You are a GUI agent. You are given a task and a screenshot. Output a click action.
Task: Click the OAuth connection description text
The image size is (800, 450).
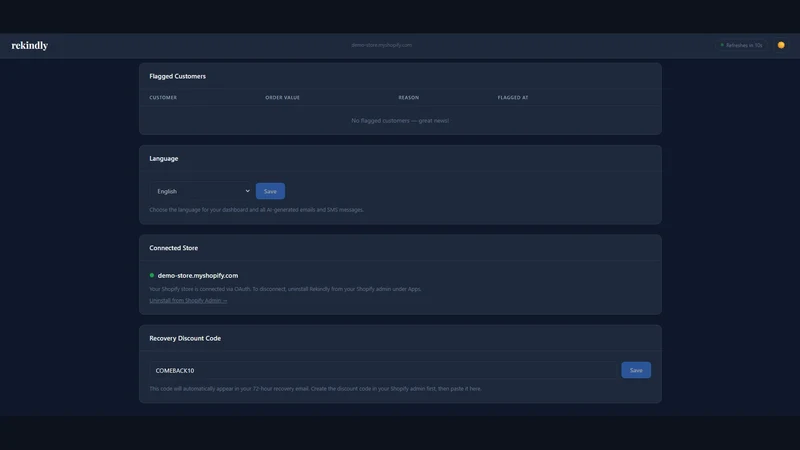click(x=285, y=289)
